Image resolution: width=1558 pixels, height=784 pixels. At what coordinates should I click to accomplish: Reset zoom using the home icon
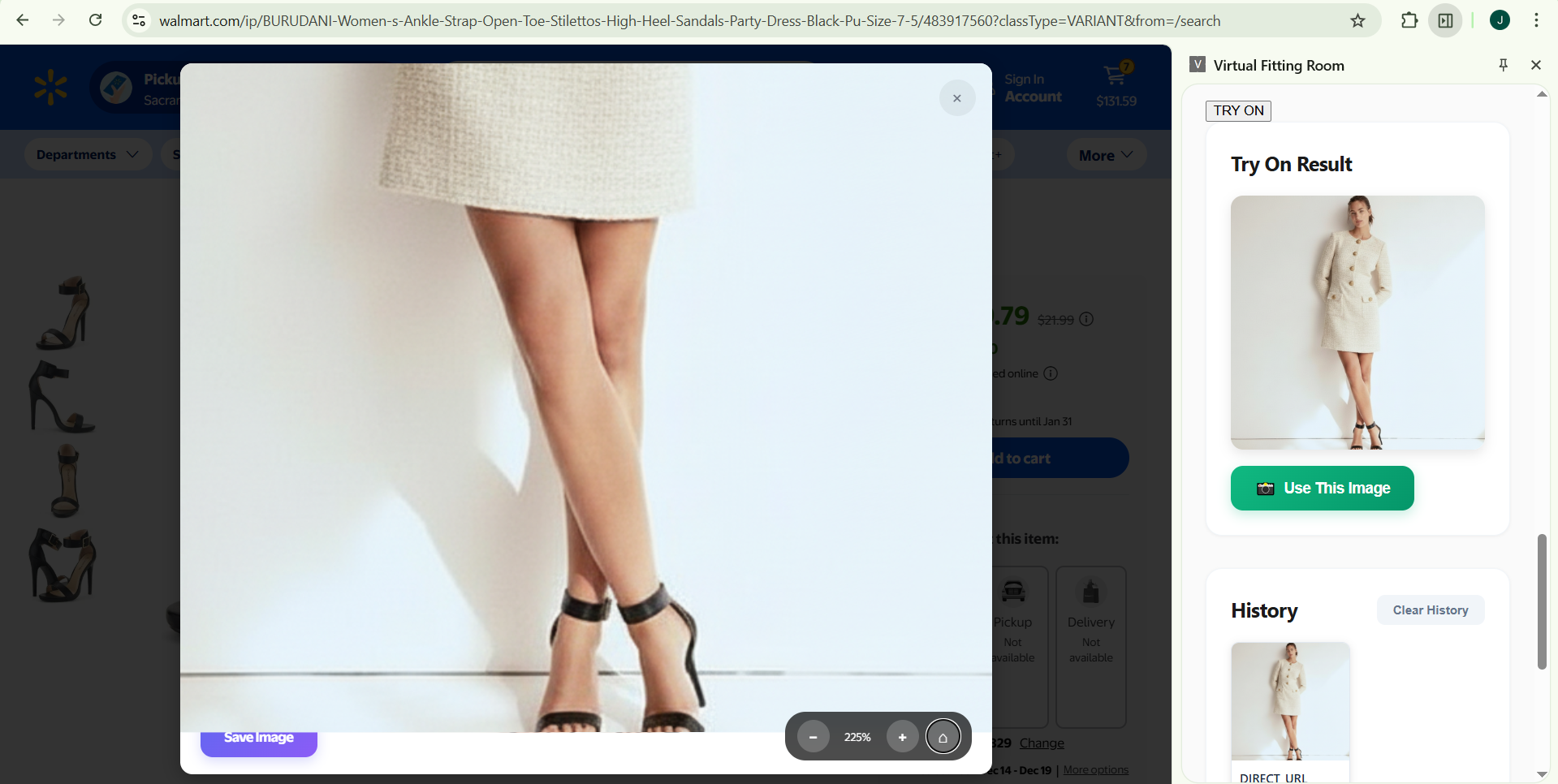pos(943,737)
